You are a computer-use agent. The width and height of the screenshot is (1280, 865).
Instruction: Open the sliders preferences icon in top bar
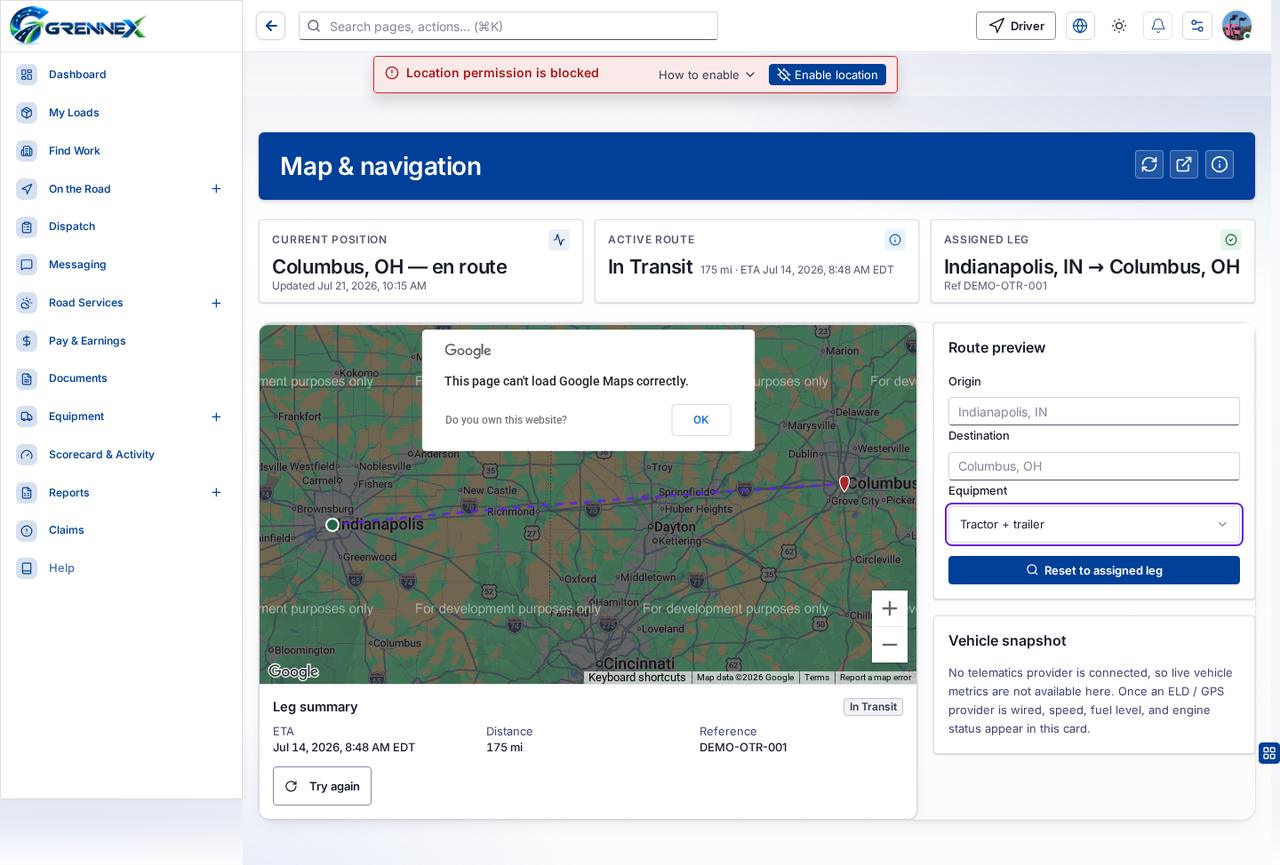pos(1197,26)
